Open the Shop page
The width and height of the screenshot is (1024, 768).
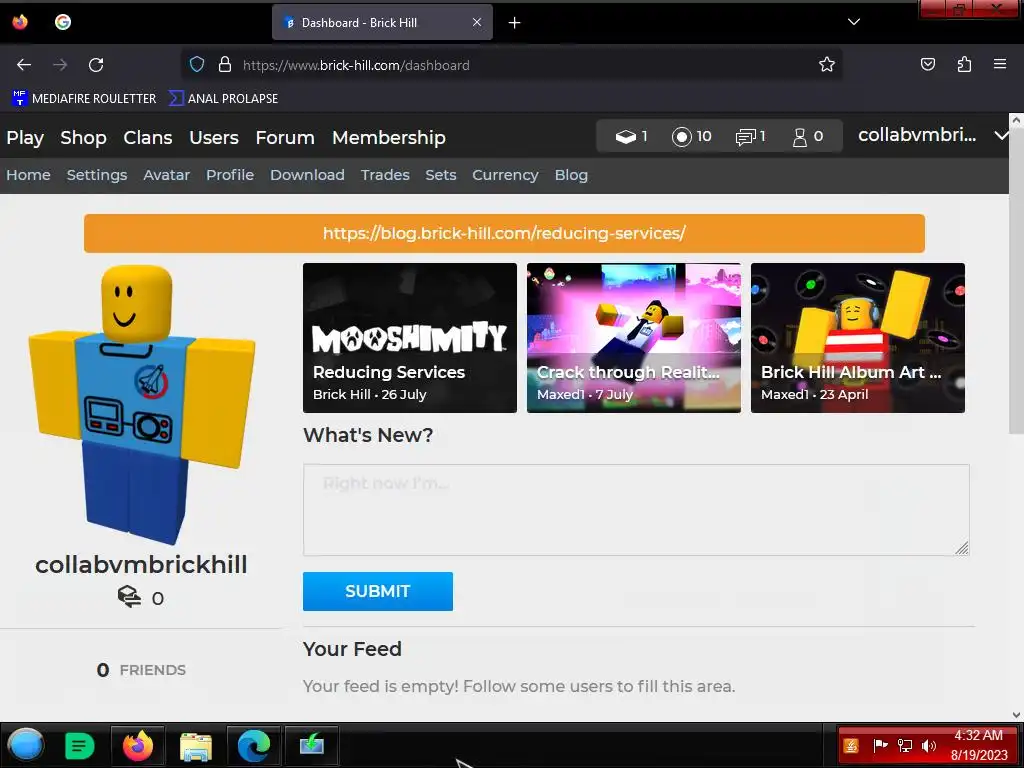84,138
